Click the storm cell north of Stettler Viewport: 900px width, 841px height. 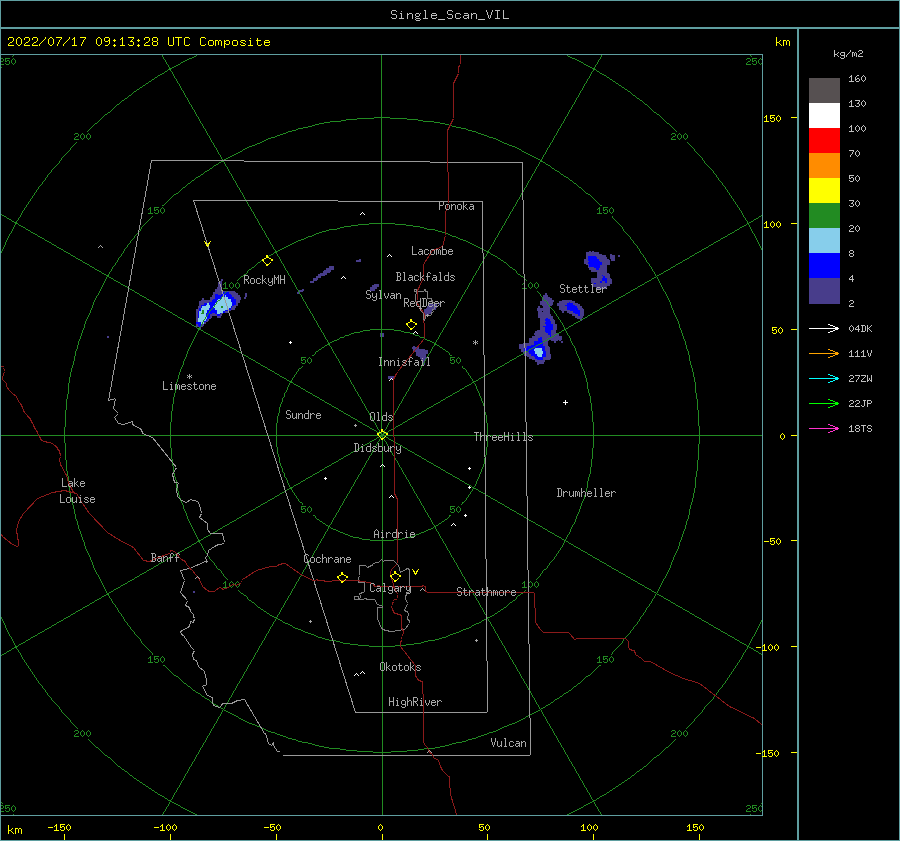(x=599, y=268)
